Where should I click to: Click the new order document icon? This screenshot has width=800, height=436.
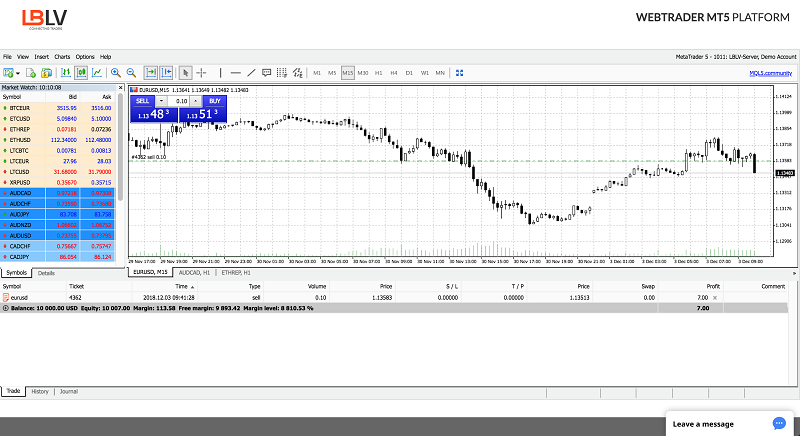point(31,73)
